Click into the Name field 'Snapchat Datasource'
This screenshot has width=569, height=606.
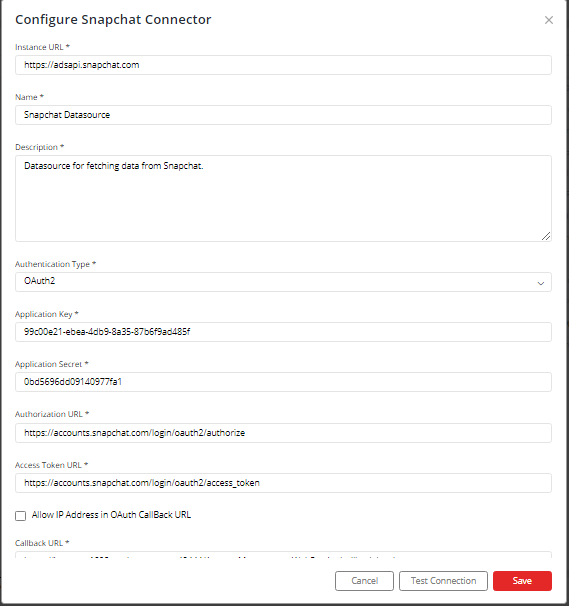(x=283, y=115)
